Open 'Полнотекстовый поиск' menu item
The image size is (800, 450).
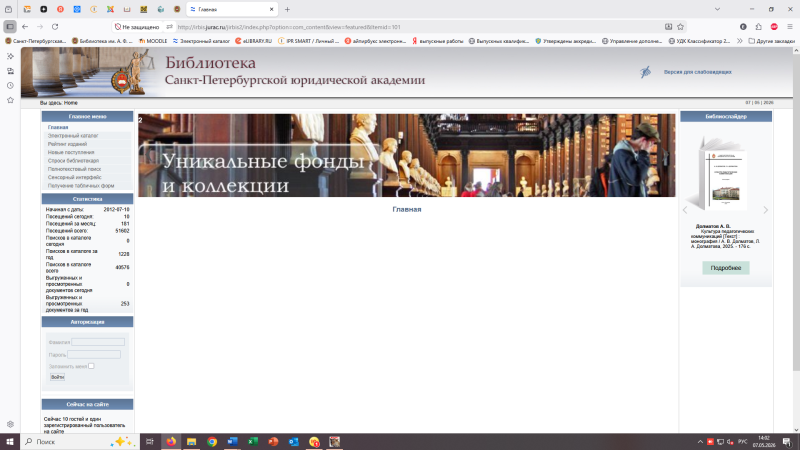[x=74, y=169]
